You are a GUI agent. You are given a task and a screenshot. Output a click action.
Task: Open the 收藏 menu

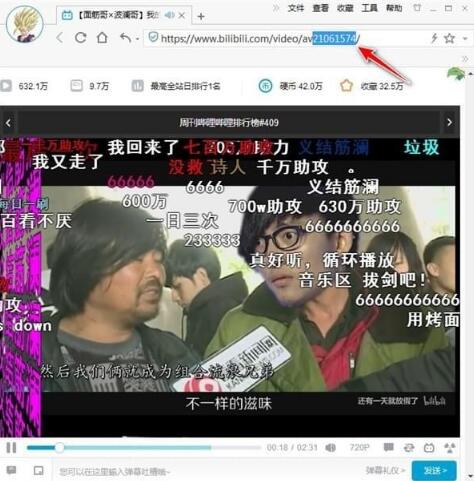pyautogui.click(x=345, y=8)
